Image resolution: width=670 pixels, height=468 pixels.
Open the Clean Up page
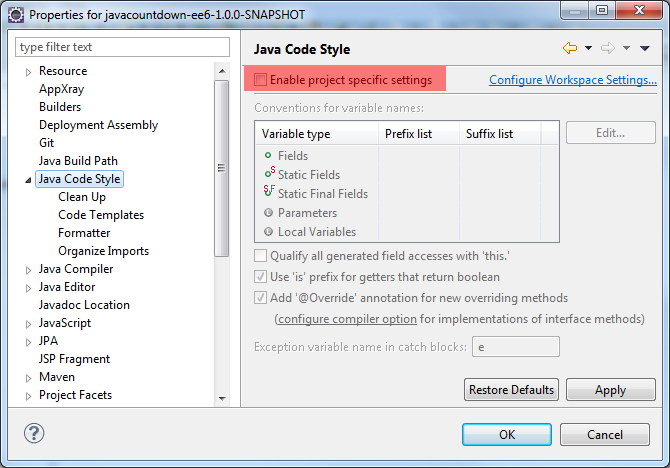tap(82, 197)
